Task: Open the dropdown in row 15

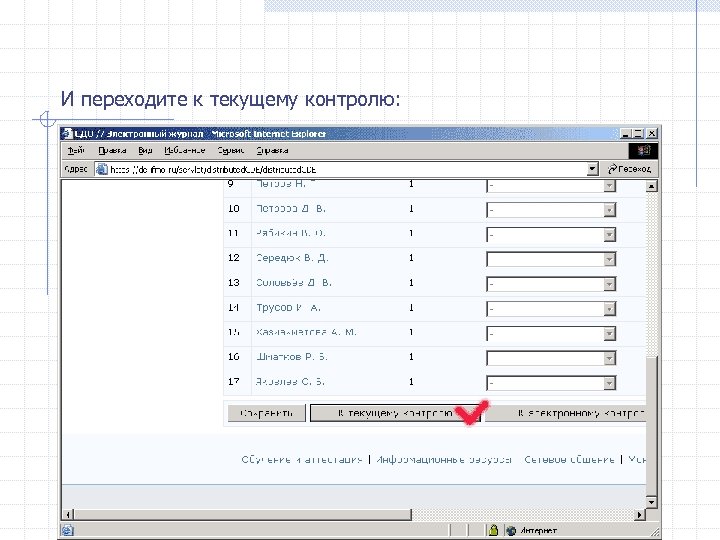Action: [609, 333]
